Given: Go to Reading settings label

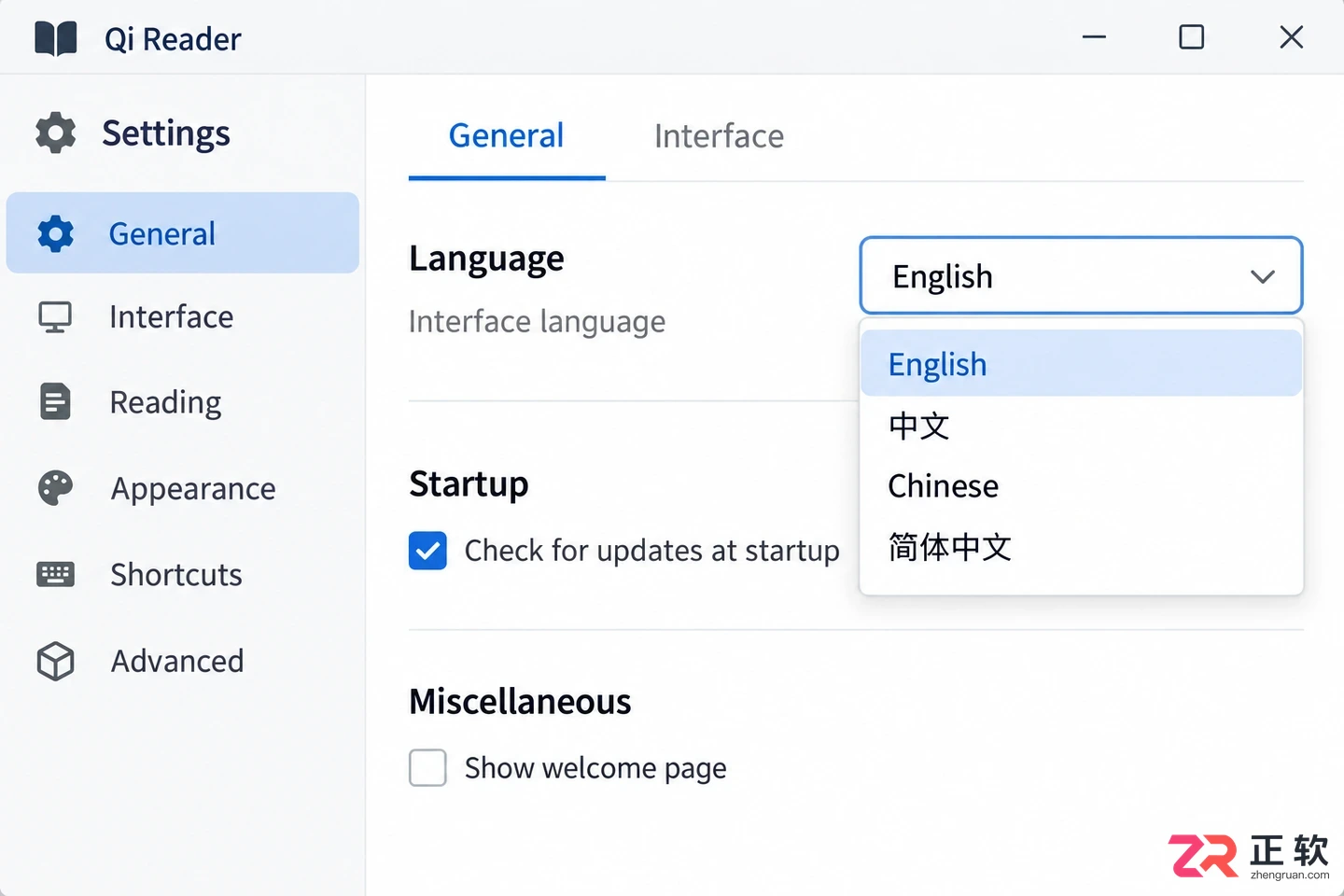Looking at the screenshot, I should click(x=166, y=403).
